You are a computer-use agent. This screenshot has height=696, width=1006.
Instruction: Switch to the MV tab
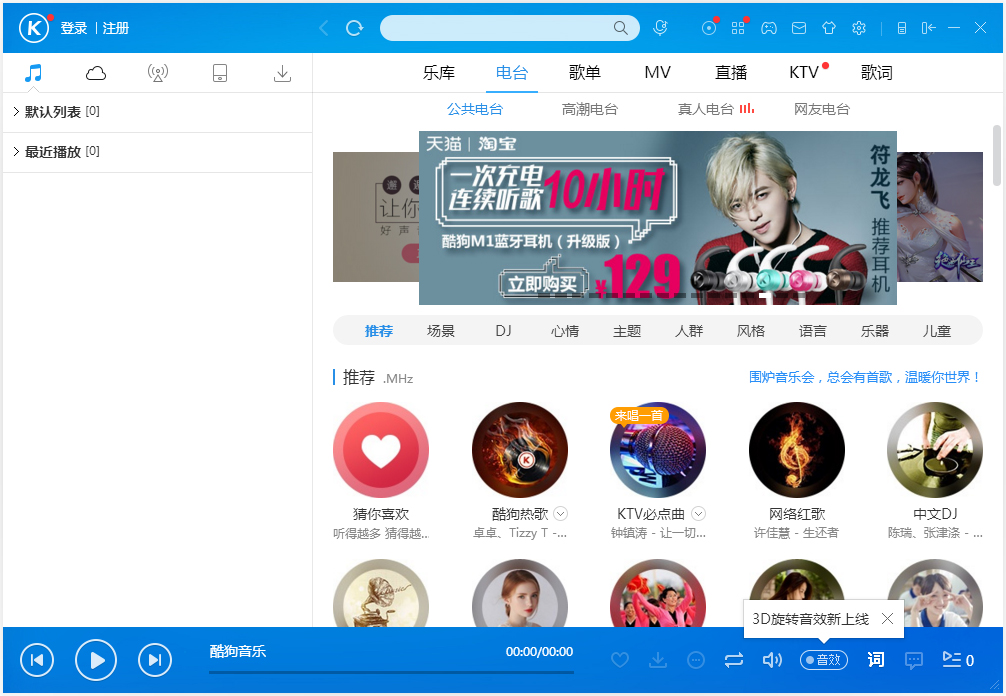(x=658, y=72)
